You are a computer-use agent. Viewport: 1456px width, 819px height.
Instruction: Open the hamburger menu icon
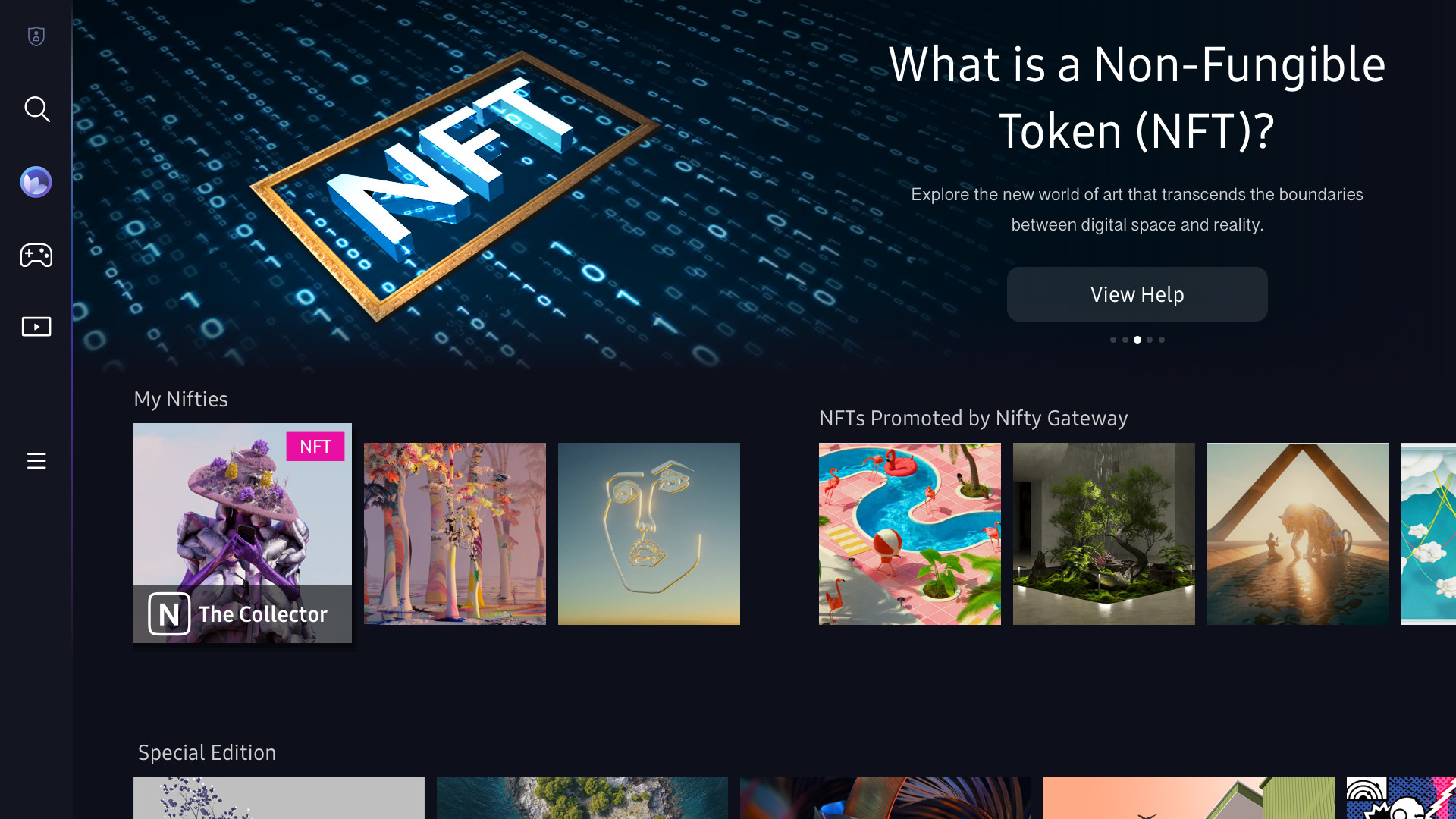[36, 460]
